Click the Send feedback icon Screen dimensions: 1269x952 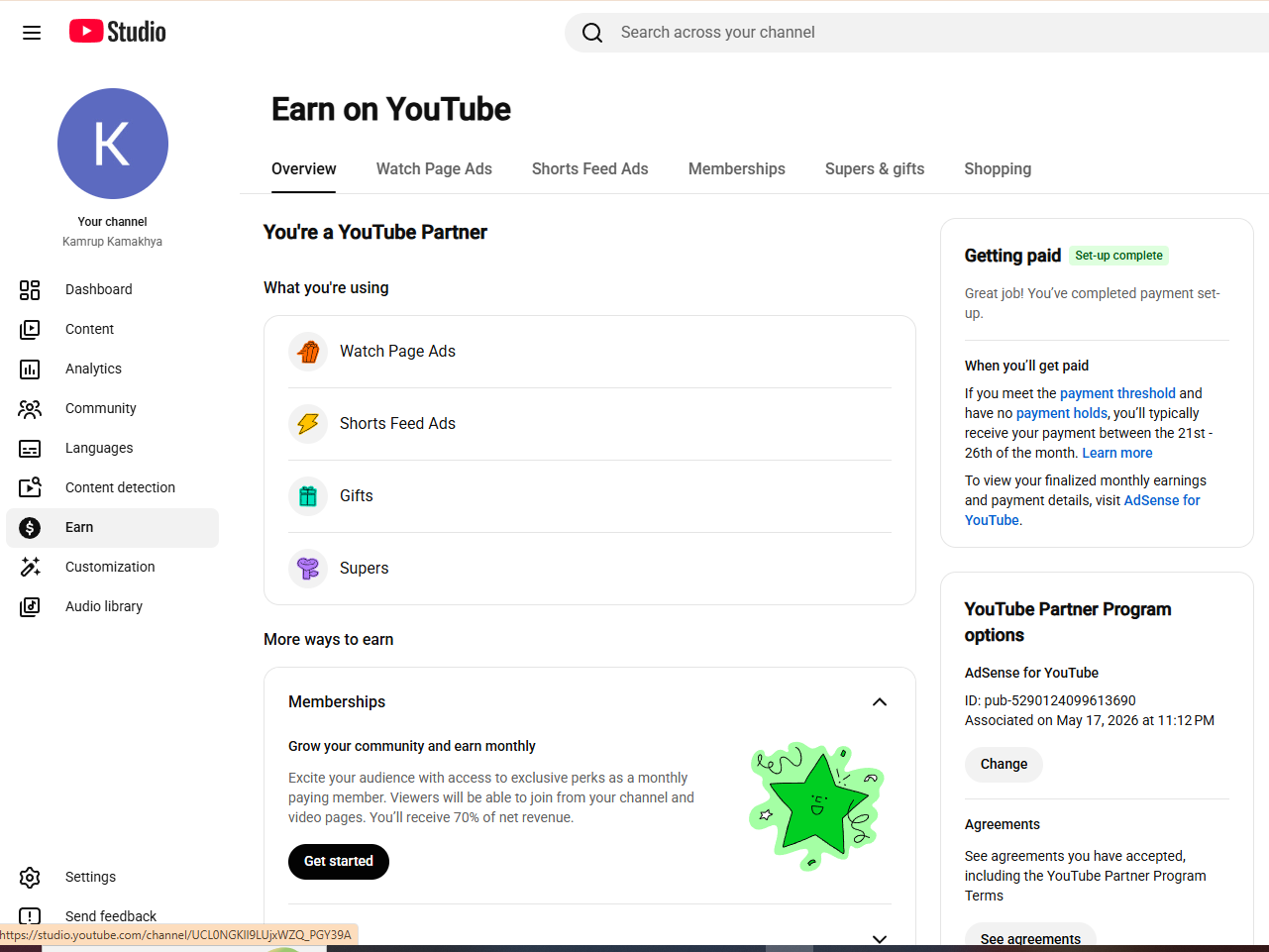(x=30, y=916)
